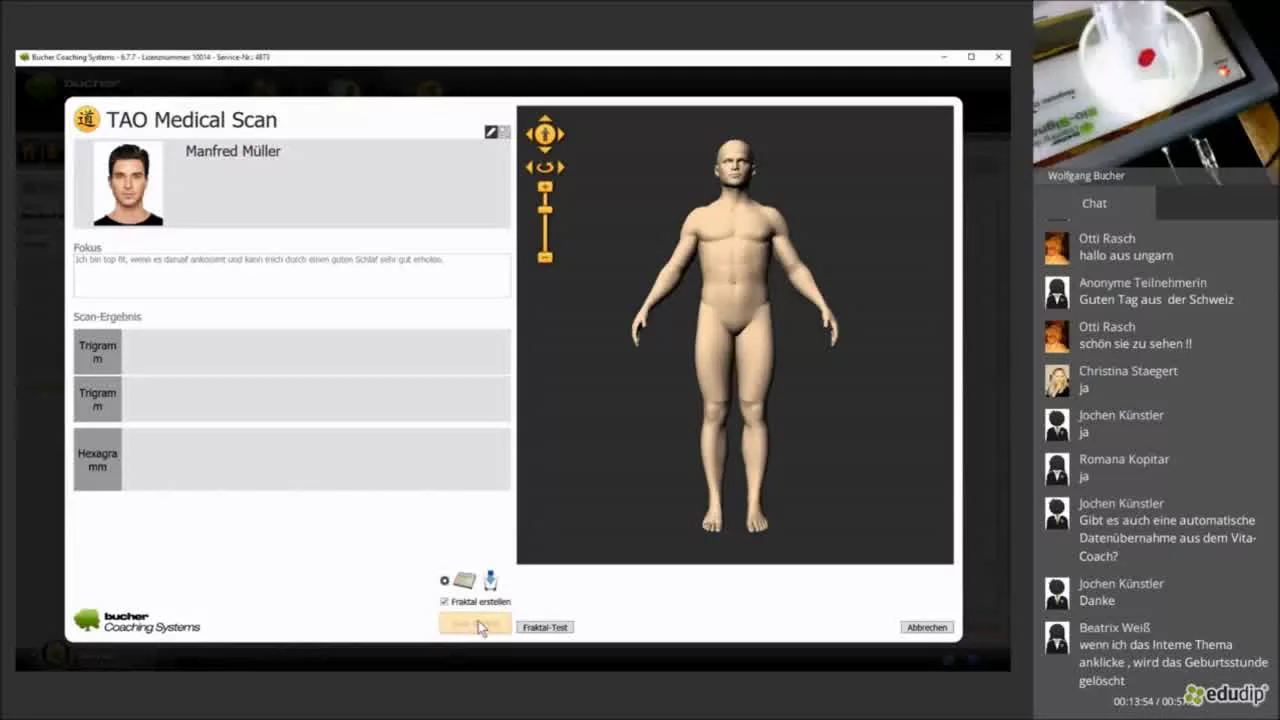Minimize the Bucher Coaching Systems window

pyautogui.click(x=944, y=57)
